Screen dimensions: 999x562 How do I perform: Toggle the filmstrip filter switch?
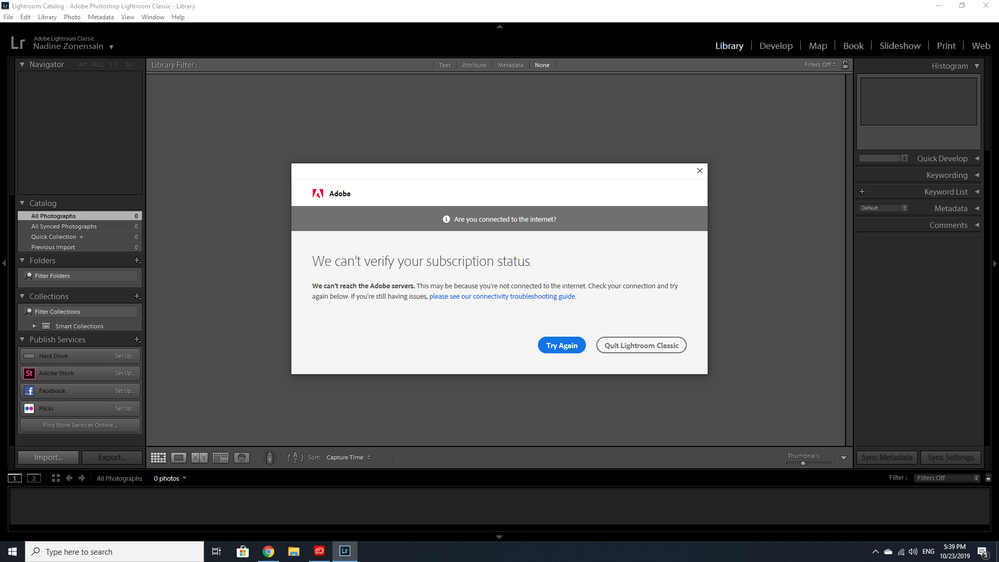click(x=988, y=478)
